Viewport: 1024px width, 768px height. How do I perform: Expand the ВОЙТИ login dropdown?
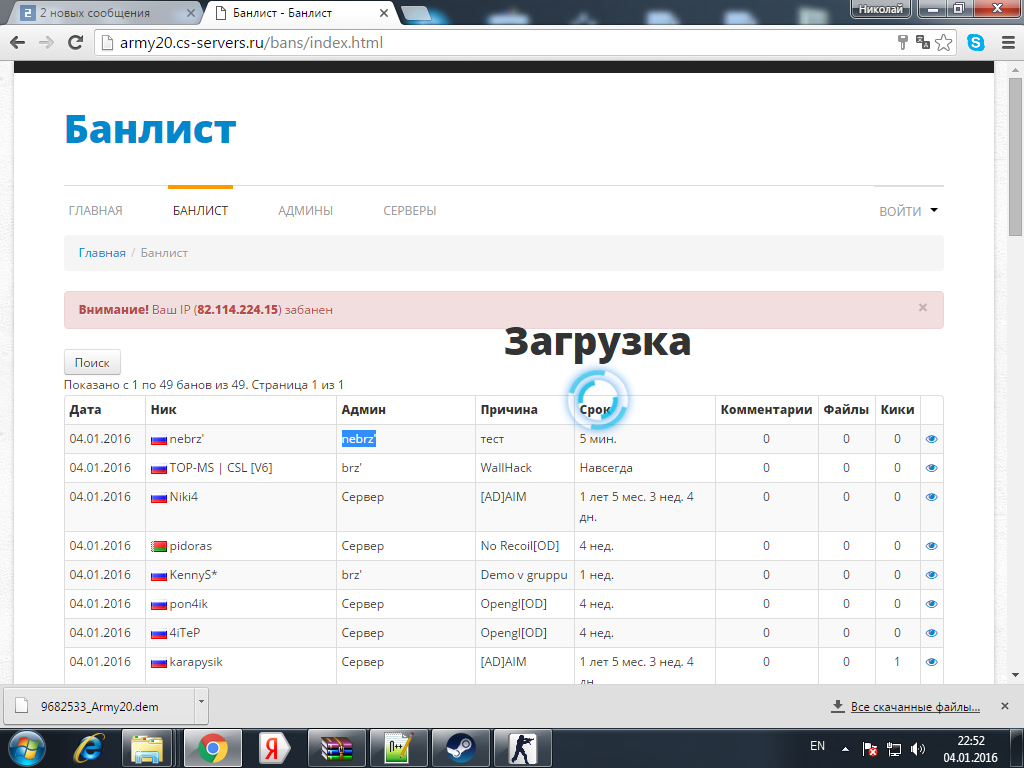tap(908, 211)
